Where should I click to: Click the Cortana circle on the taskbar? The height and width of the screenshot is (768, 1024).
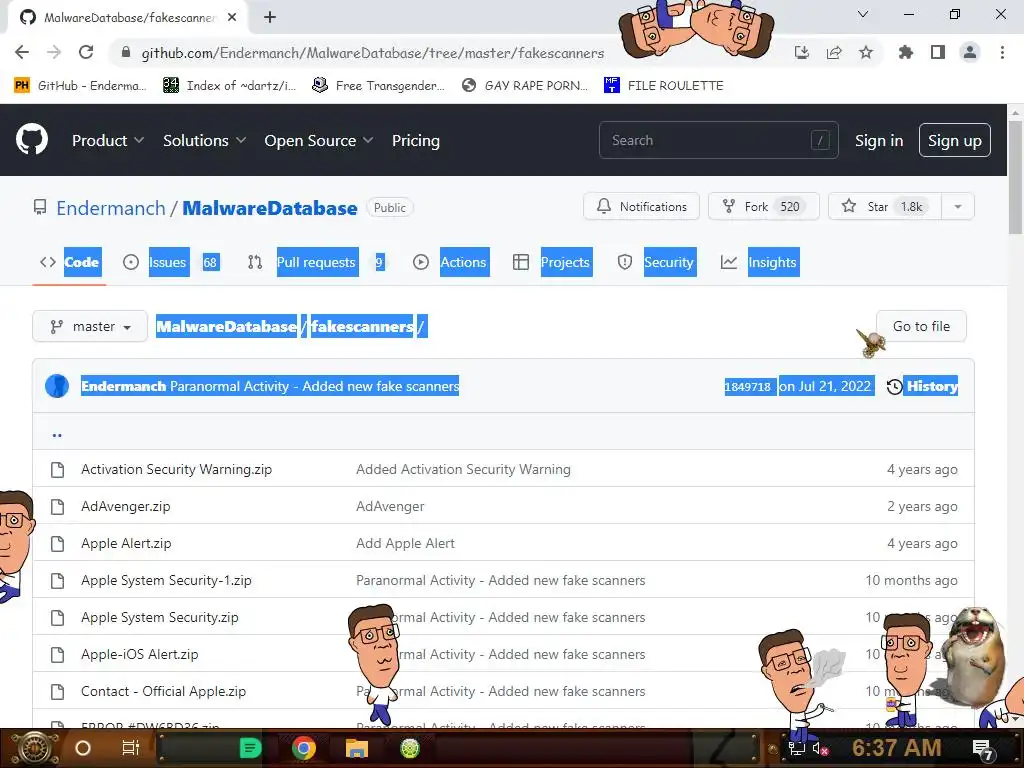83,748
